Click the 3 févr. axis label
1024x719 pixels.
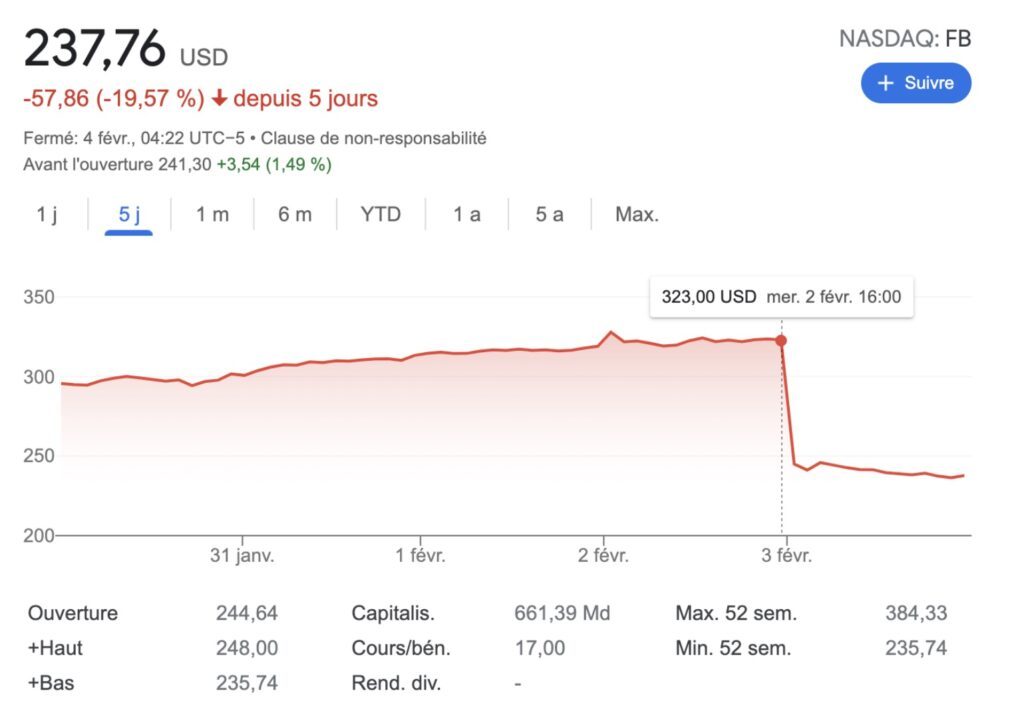coord(786,556)
